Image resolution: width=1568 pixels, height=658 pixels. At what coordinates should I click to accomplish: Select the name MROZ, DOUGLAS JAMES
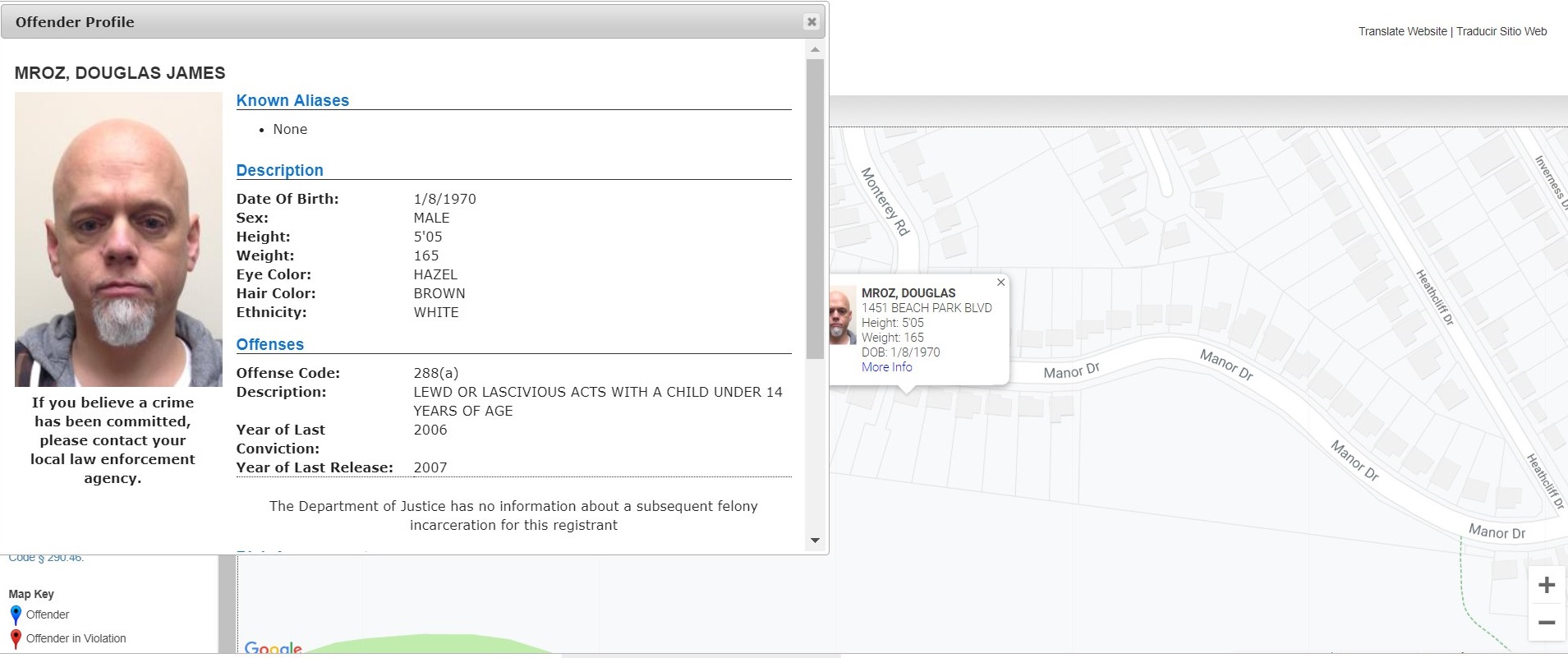(x=120, y=73)
